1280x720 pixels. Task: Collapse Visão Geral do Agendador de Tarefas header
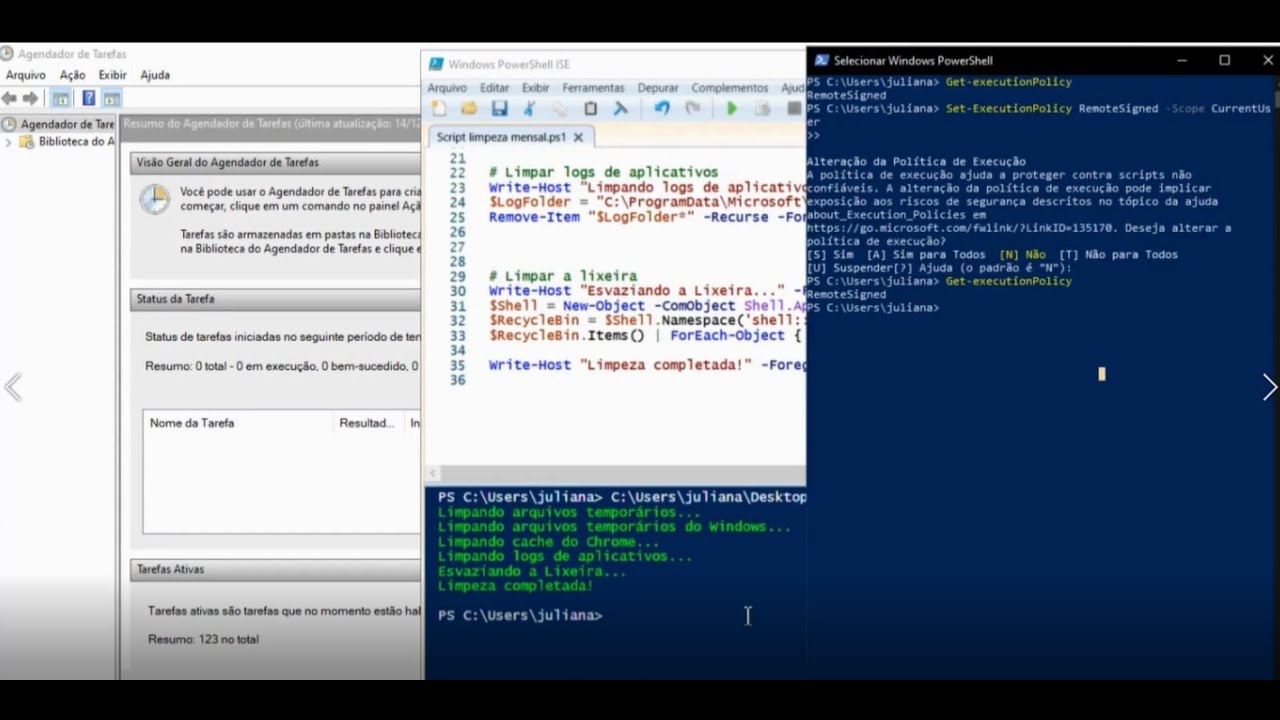[x=275, y=162]
